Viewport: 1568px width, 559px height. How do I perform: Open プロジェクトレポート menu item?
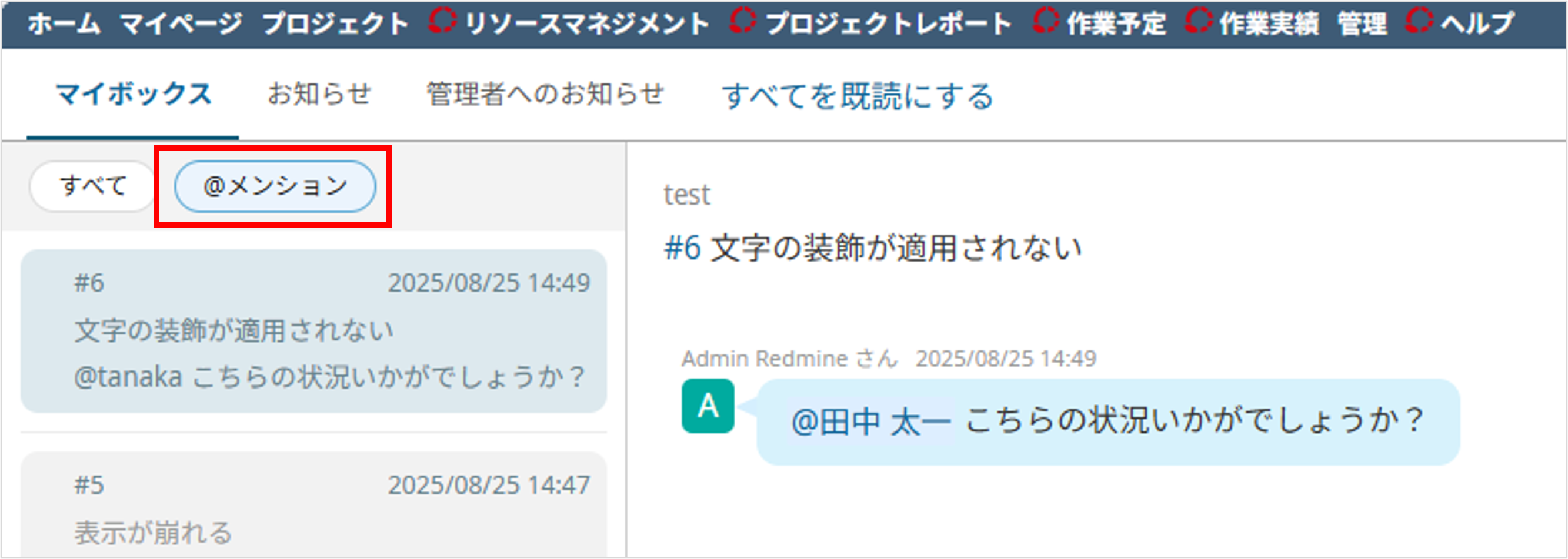point(888,24)
